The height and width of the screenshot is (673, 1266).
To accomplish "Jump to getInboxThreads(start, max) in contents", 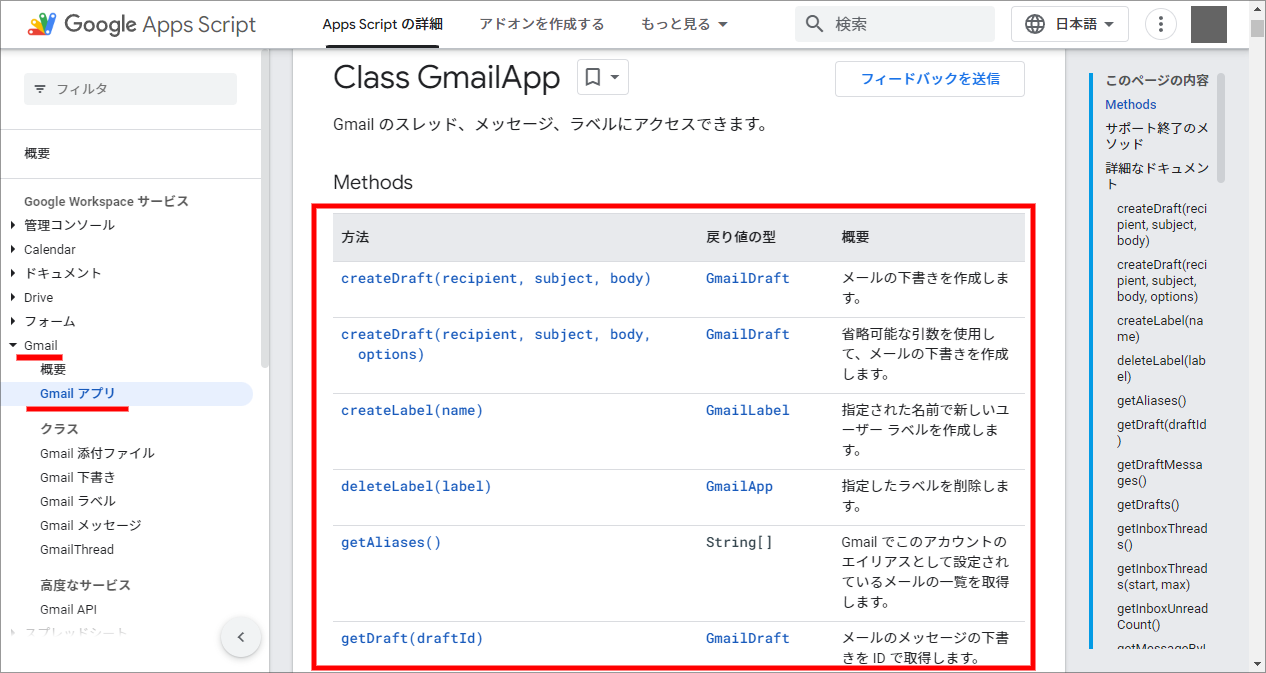I will pyautogui.click(x=1162, y=576).
